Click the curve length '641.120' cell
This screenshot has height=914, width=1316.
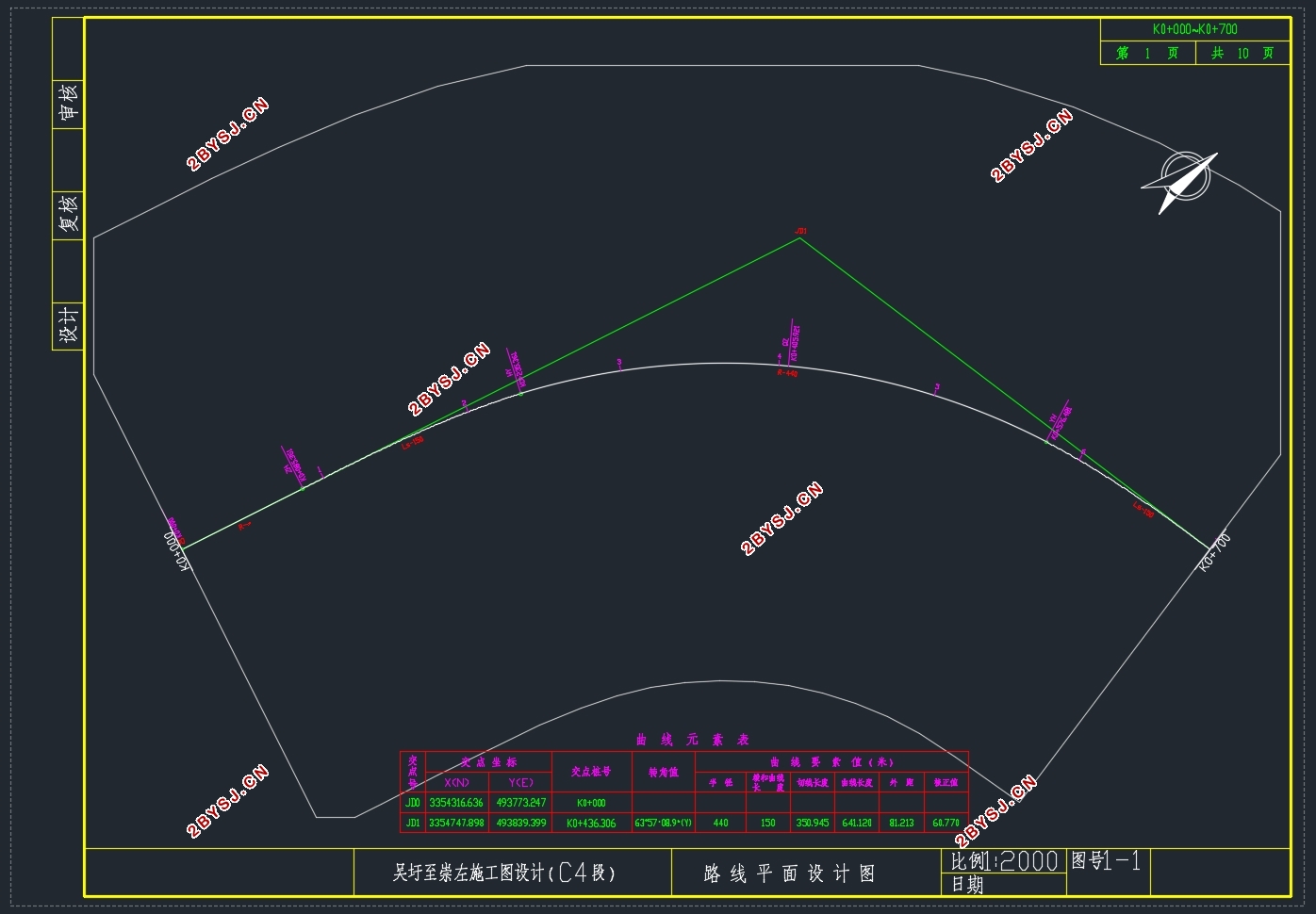coord(857,823)
